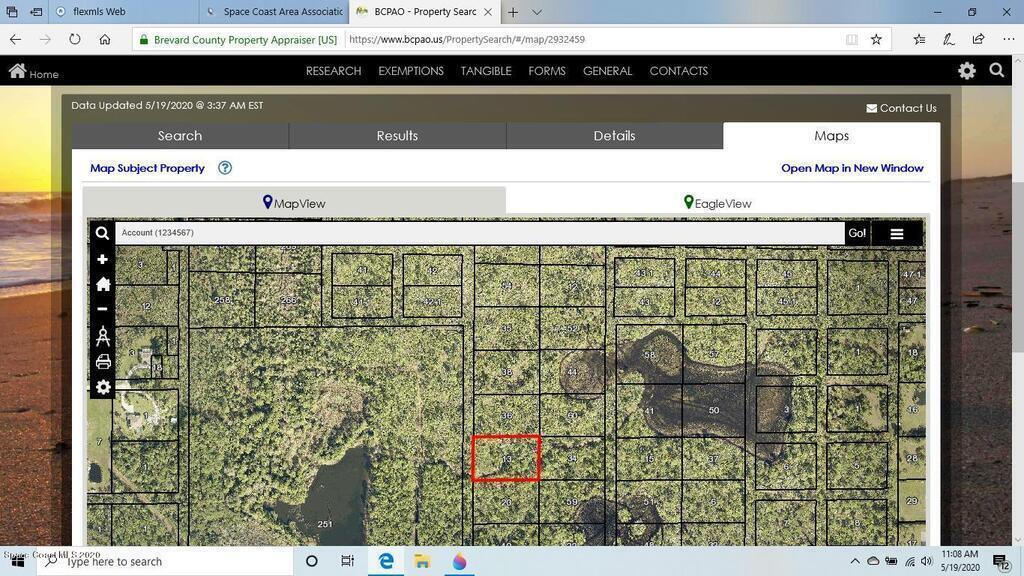
Task: Click the map zoom out minus icon
Action: 102,309
